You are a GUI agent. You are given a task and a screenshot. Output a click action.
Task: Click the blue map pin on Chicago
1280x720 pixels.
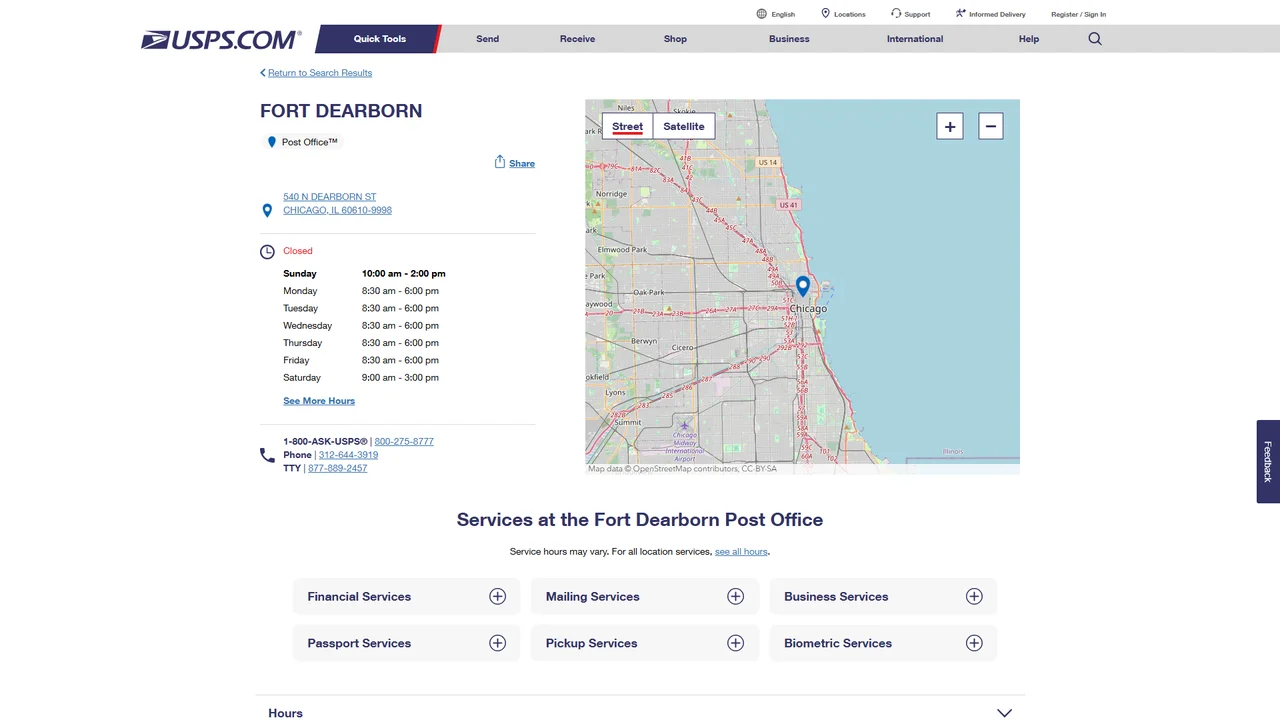pyautogui.click(x=802, y=287)
